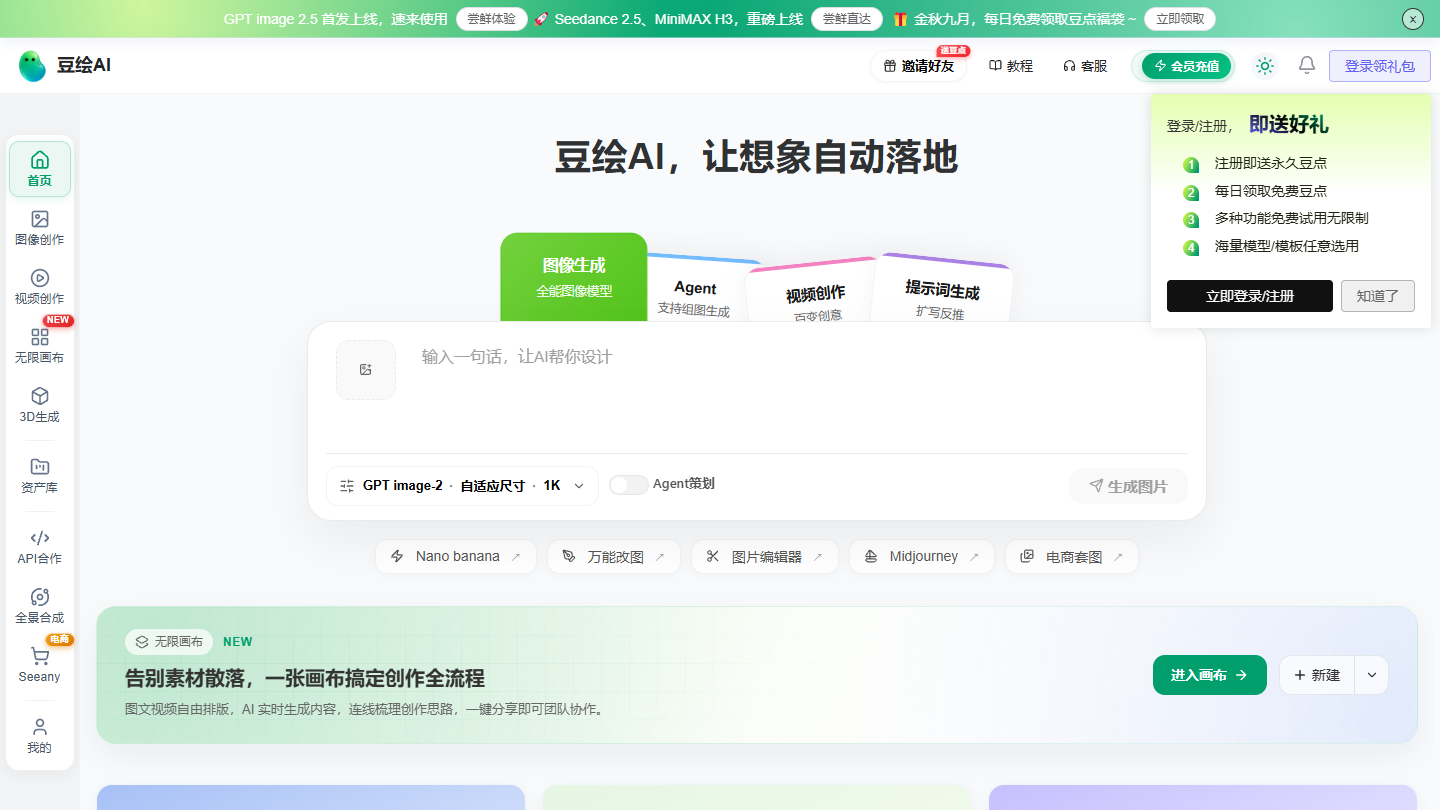Screen dimensions: 1440x810
Task: Open 图像创作 in the sidebar
Action: point(40,228)
